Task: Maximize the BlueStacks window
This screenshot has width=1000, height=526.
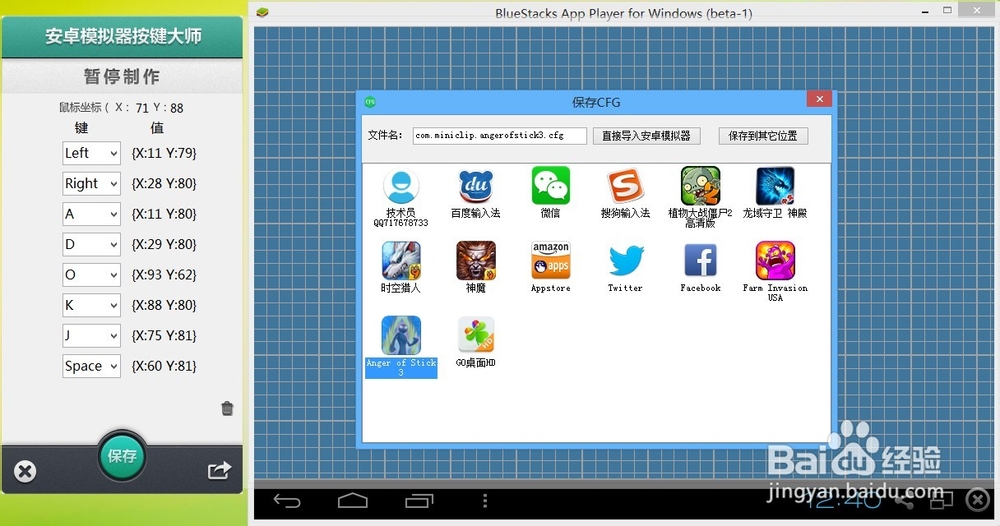Action: tap(948, 10)
